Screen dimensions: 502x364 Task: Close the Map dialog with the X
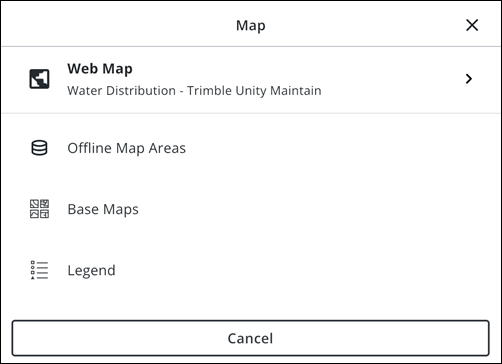coord(472,25)
